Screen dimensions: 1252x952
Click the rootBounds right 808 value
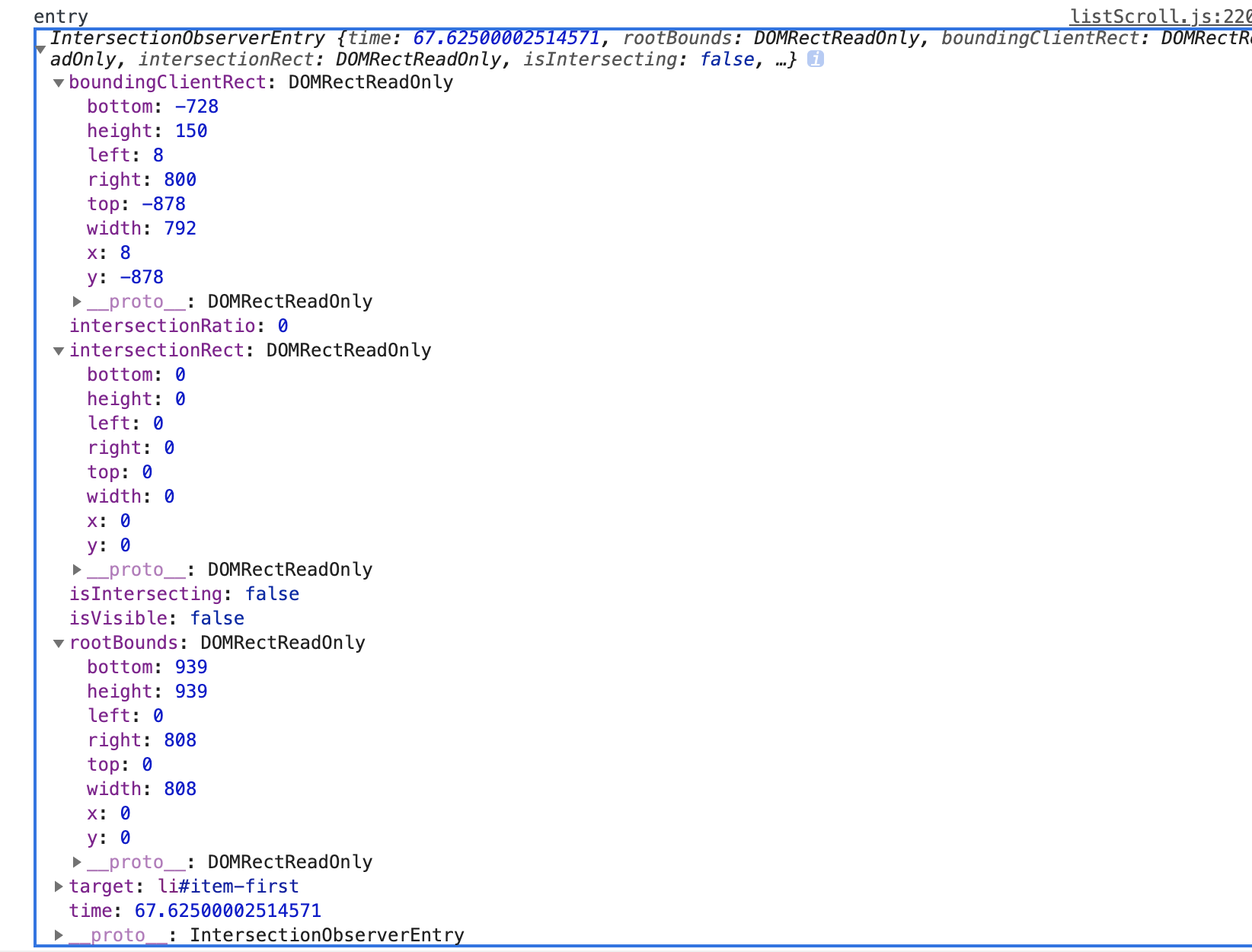(x=180, y=740)
